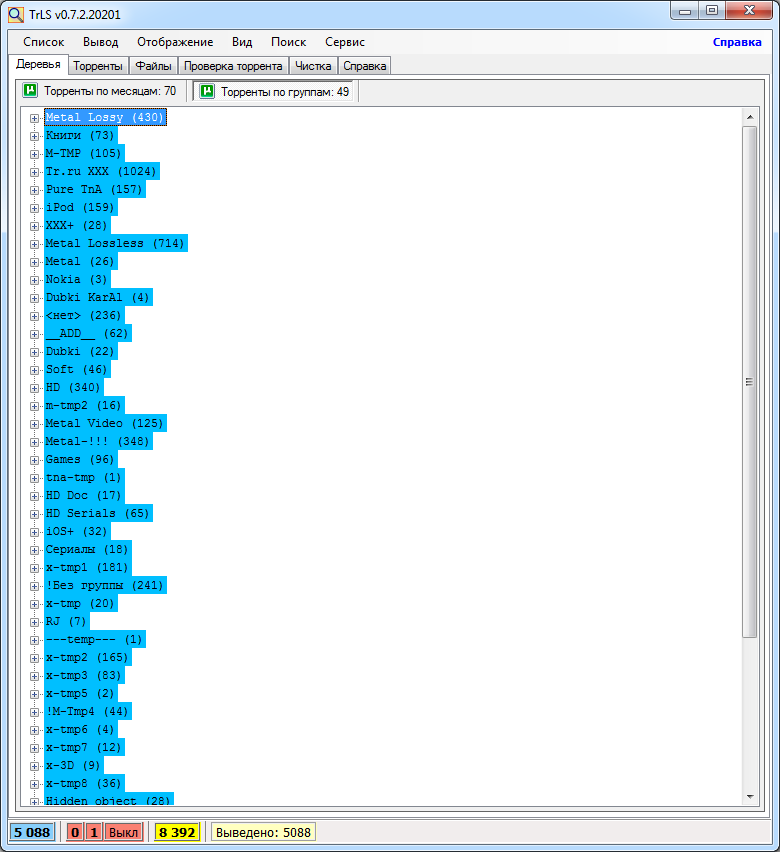Viewport: 780px width, 852px height.
Task: Select the Dubki (22) group
Action: pyautogui.click(x=80, y=351)
